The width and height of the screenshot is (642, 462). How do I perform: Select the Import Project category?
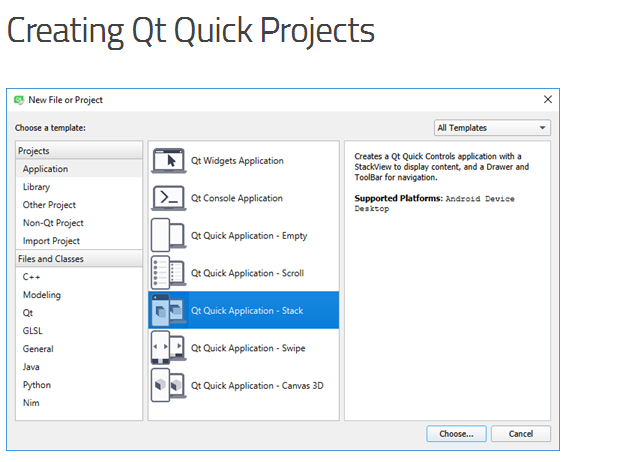pos(79,241)
